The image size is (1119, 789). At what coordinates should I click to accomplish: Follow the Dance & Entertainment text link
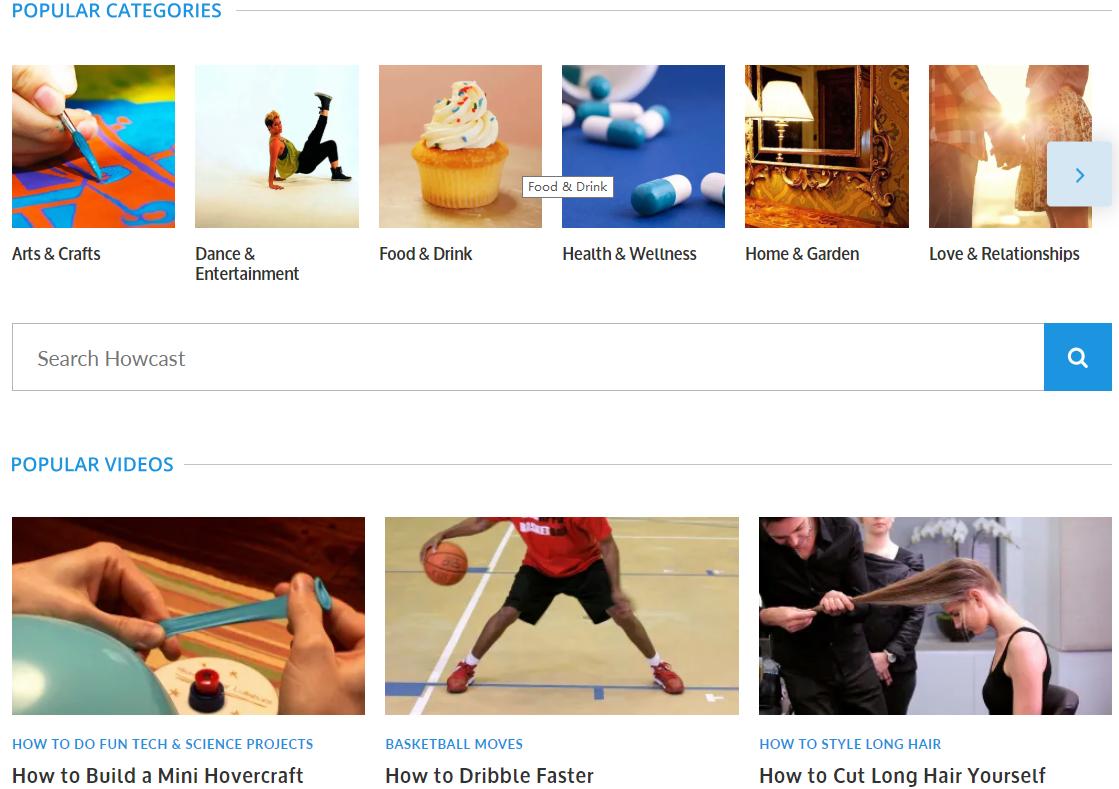coord(247,264)
